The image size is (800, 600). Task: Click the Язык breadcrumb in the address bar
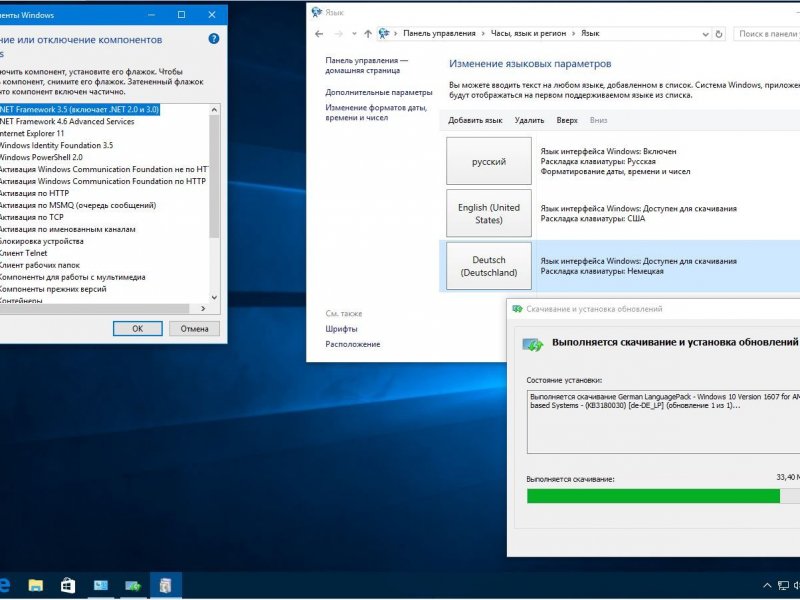pyautogui.click(x=590, y=33)
